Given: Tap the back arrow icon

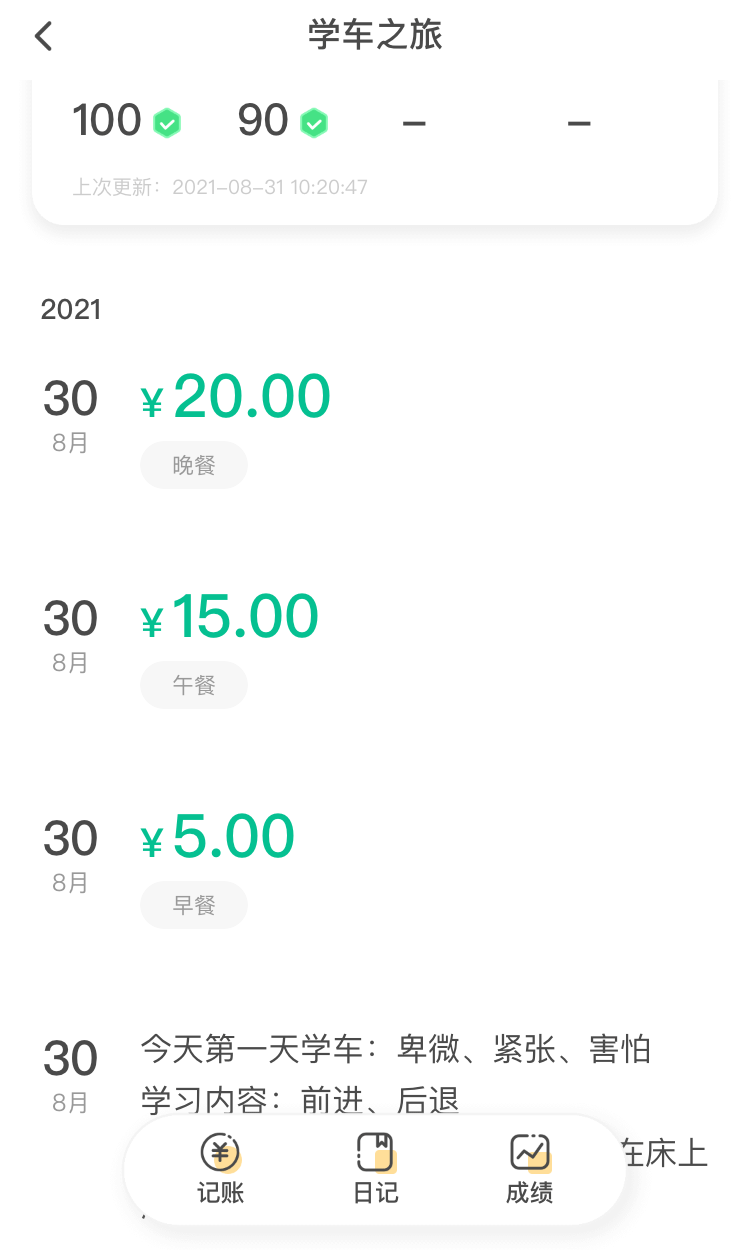Looking at the screenshot, I should click(x=43, y=37).
